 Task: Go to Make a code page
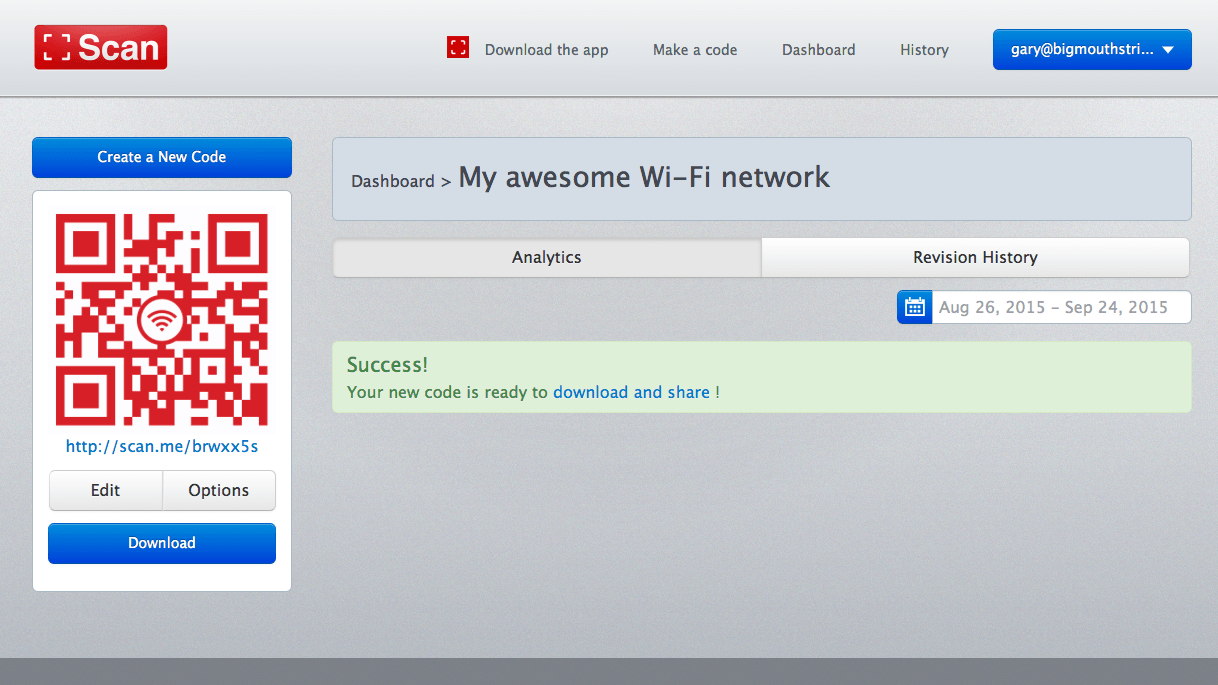695,50
